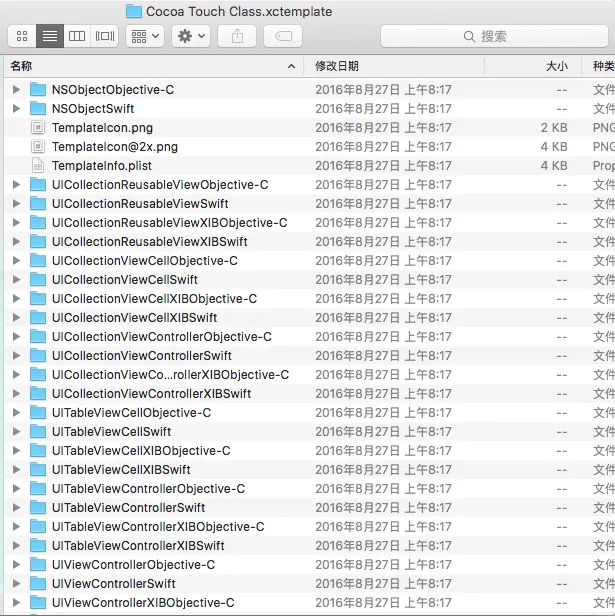This screenshot has height=616, width=615.
Task: Sort by the 大小 column header
Action: pos(533,66)
